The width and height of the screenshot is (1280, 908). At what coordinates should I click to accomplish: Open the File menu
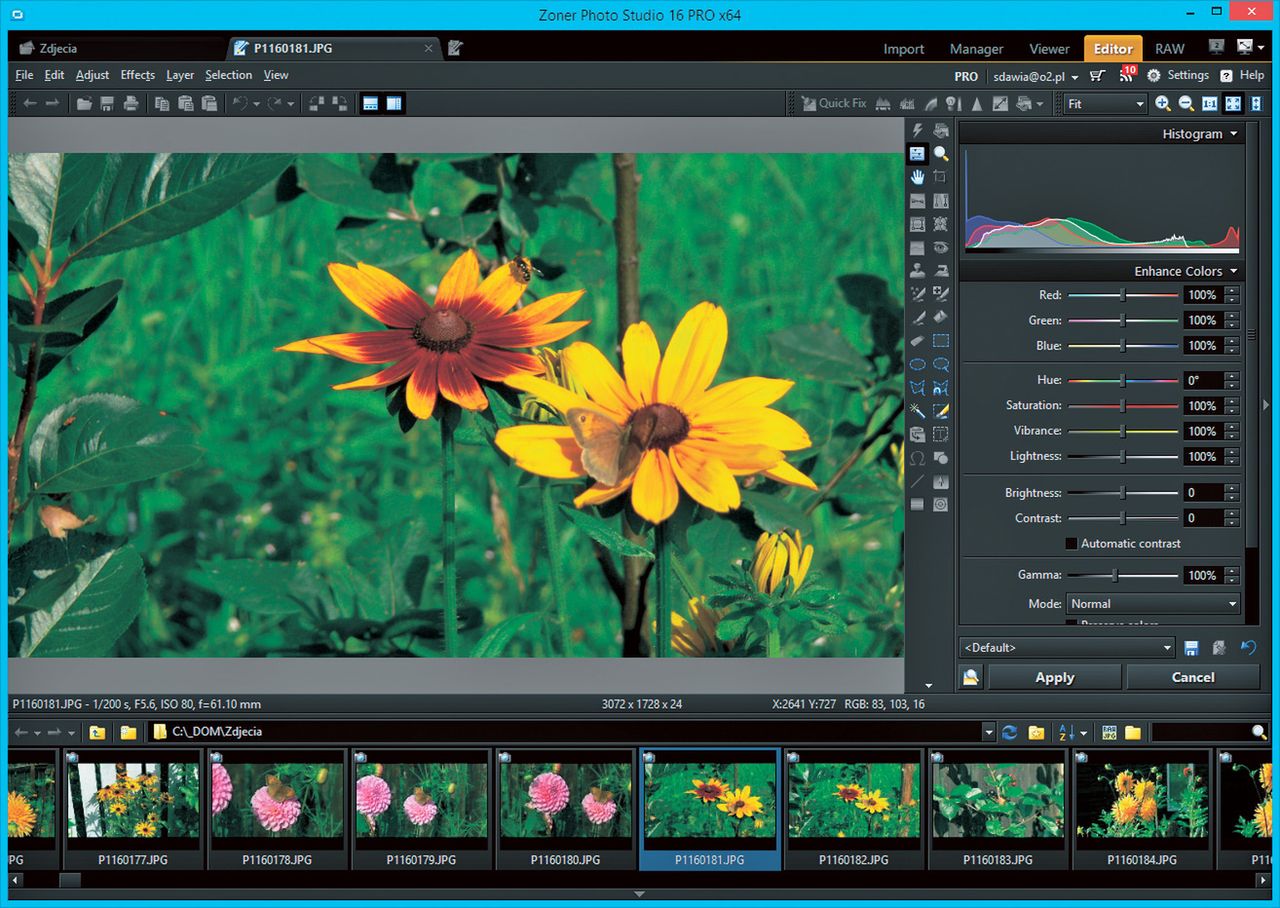point(24,75)
